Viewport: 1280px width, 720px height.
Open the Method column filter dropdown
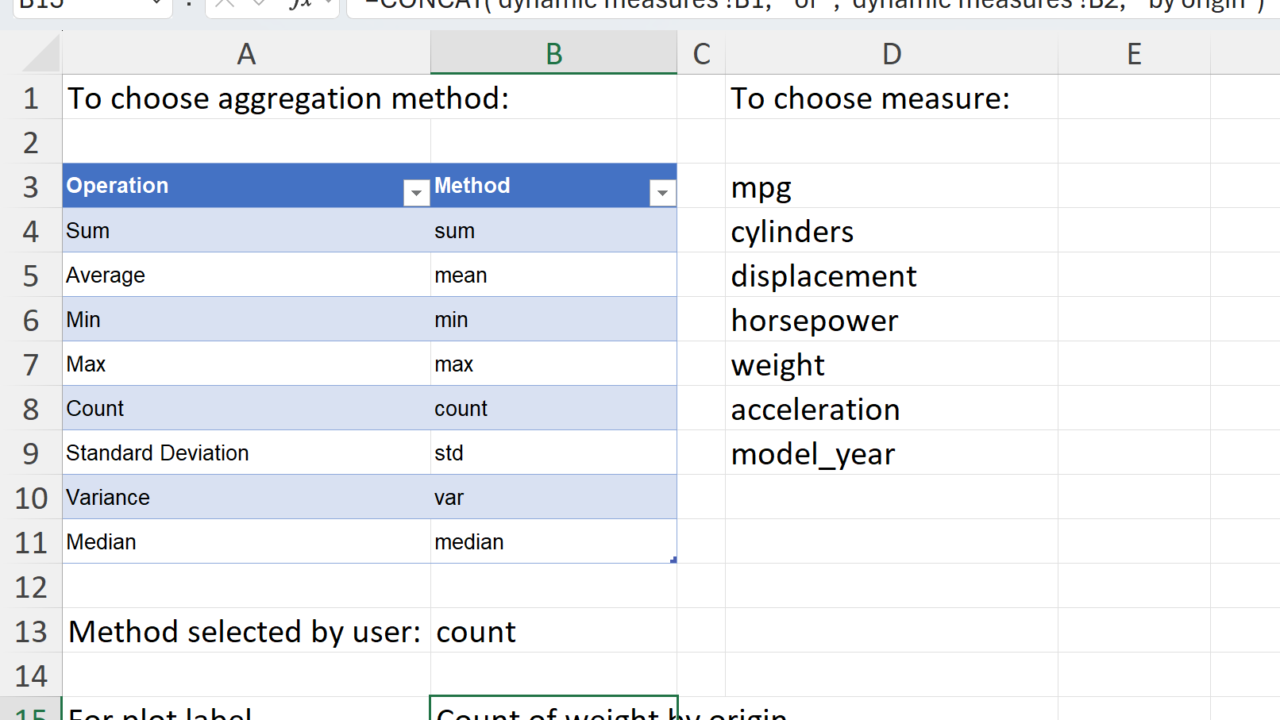[662, 193]
